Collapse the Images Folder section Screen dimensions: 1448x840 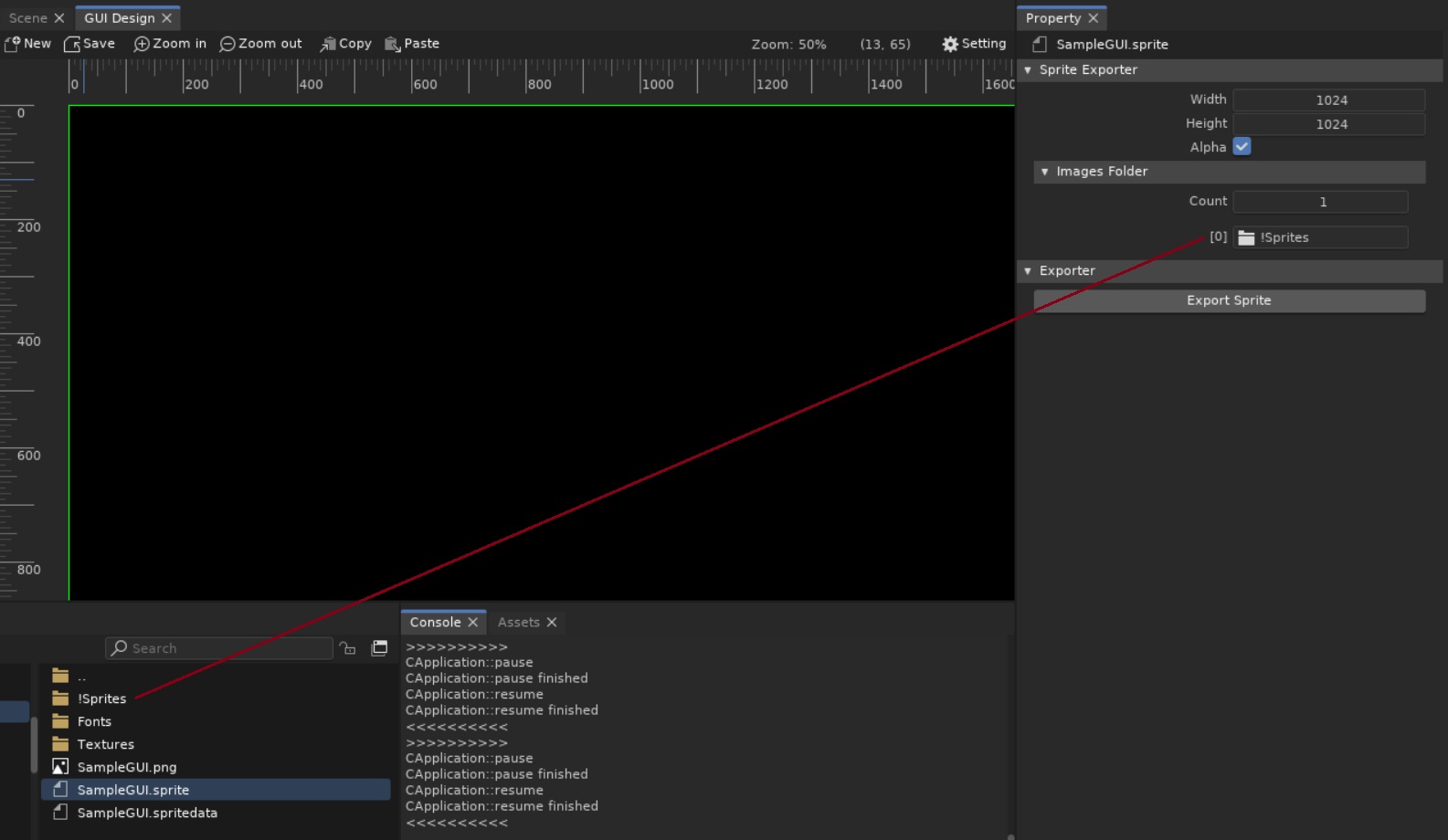point(1045,172)
